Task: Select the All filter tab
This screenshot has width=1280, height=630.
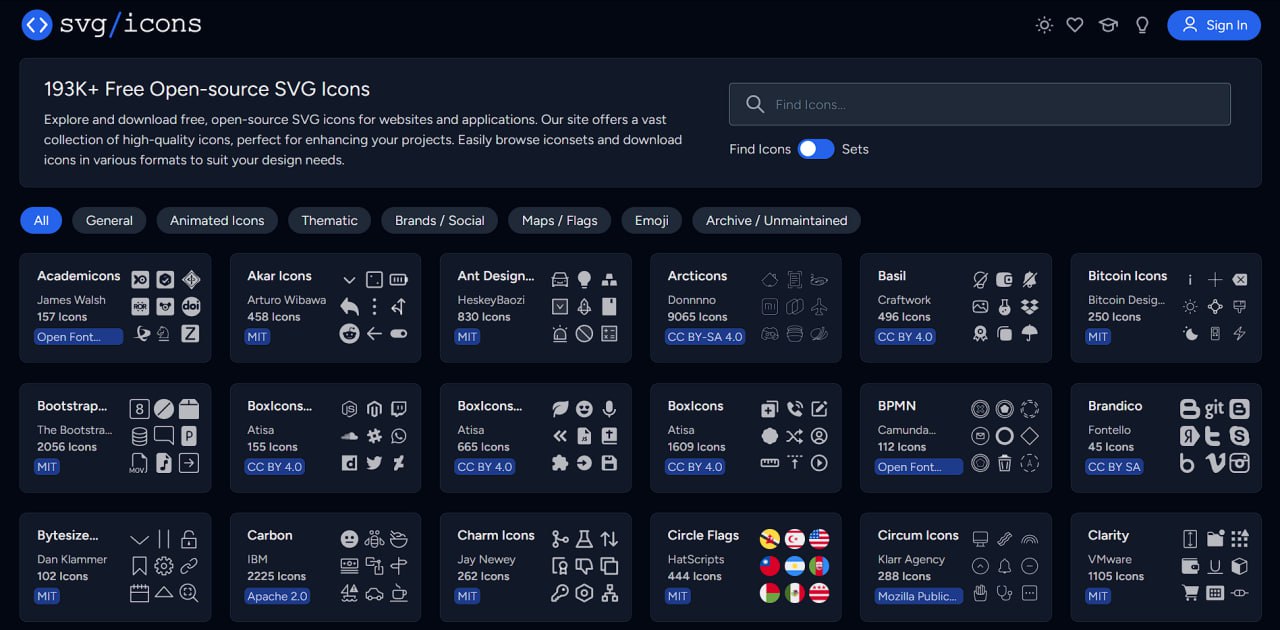Action: tap(41, 221)
